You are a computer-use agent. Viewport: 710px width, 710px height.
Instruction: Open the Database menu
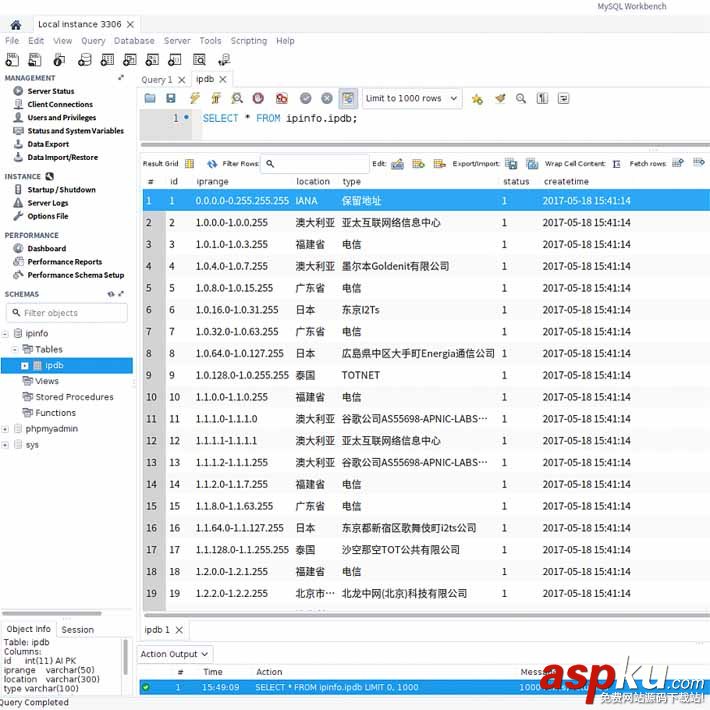(x=134, y=41)
